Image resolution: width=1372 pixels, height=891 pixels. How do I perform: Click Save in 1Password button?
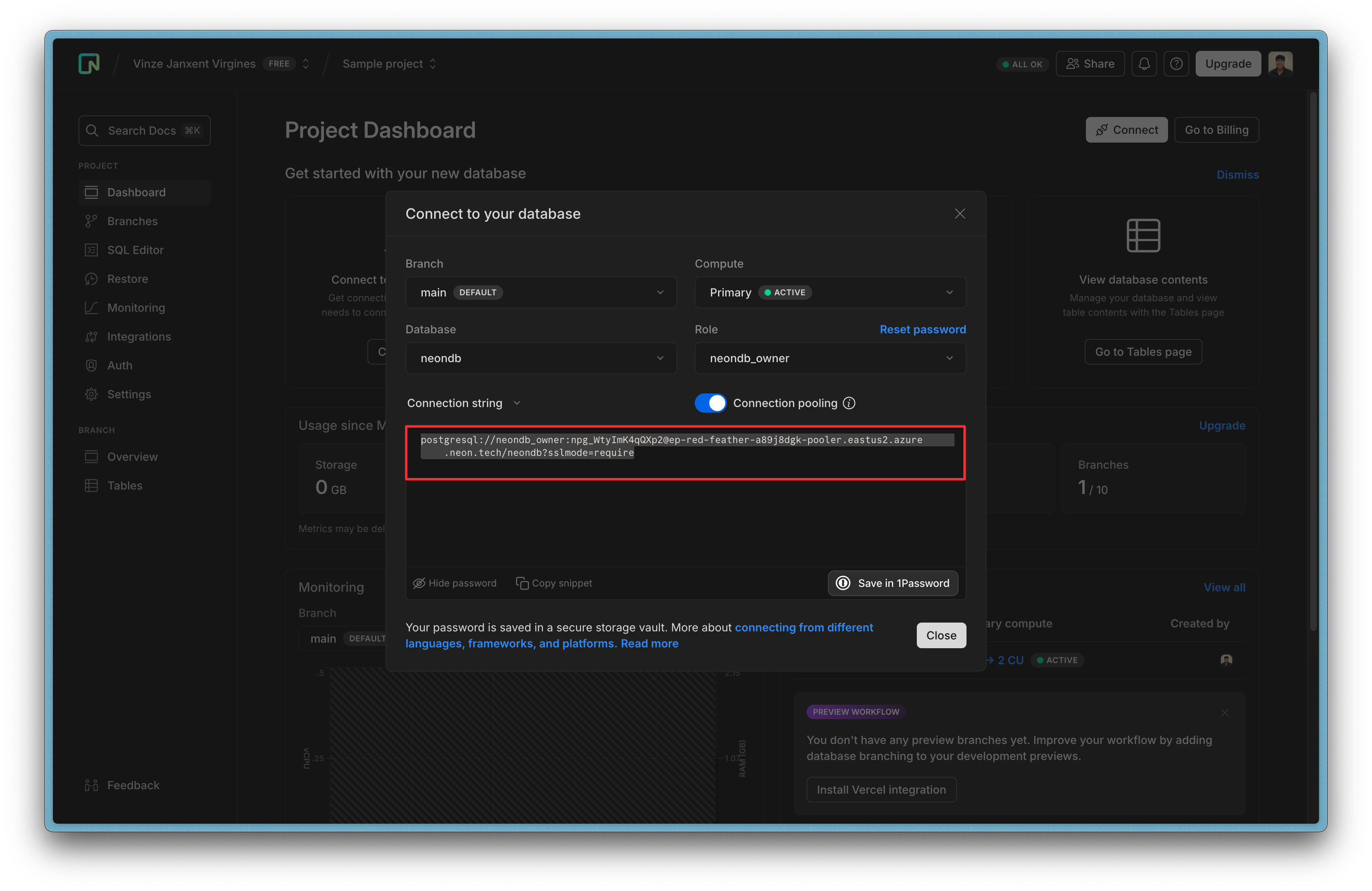(x=892, y=583)
